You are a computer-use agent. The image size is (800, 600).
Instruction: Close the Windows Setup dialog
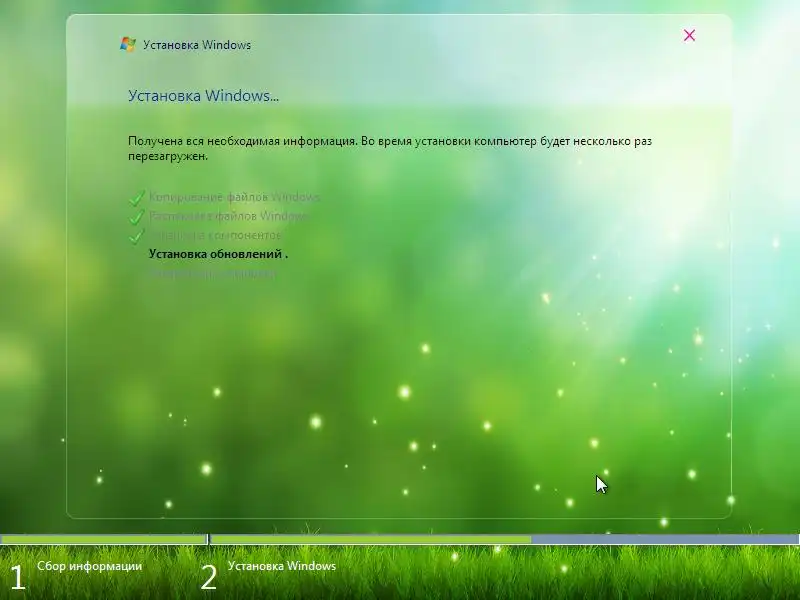689,35
